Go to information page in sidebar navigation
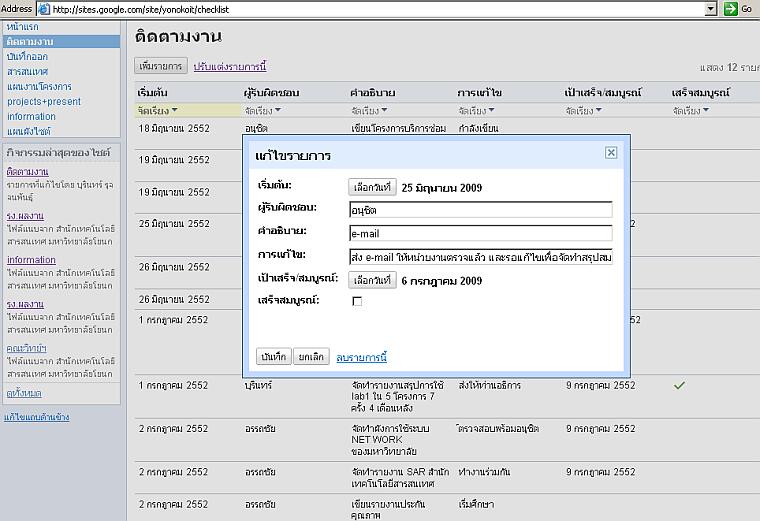 click(31, 116)
